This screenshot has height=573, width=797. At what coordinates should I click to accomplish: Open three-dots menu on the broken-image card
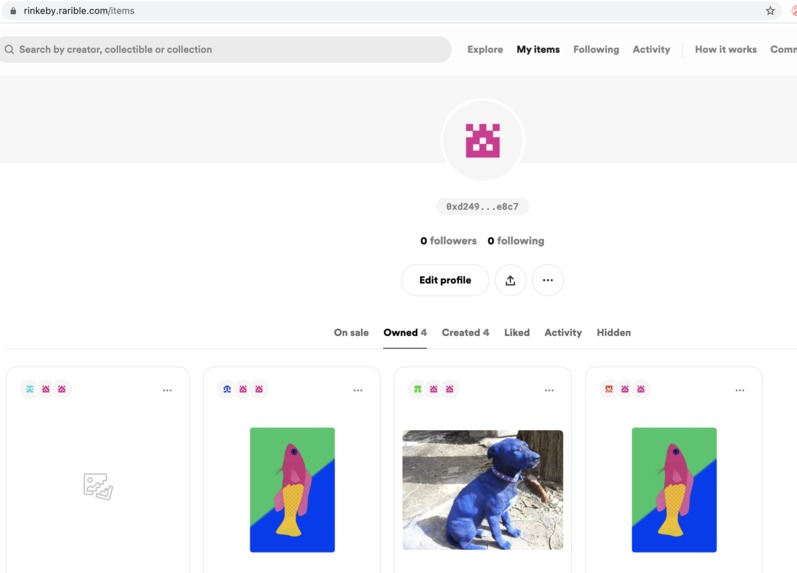point(167,390)
